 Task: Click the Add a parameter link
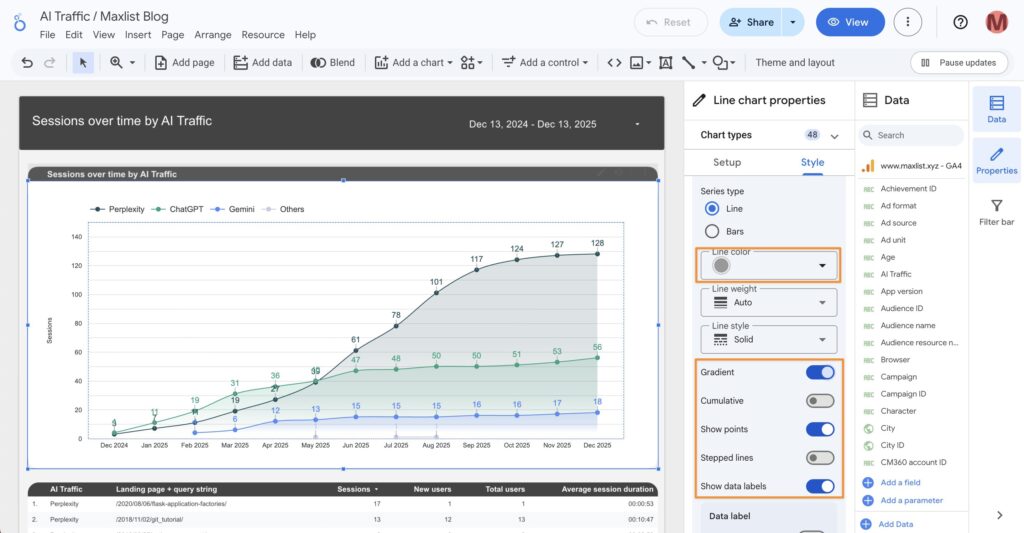912,500
